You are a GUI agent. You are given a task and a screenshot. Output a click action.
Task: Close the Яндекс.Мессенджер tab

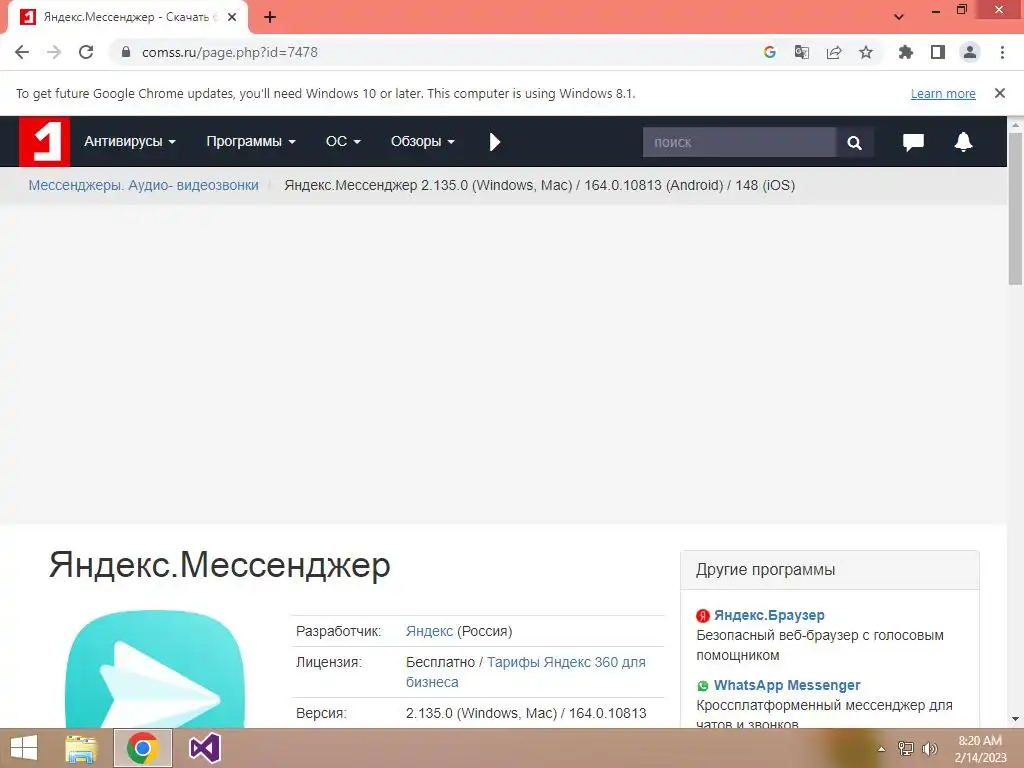[232, 17]
